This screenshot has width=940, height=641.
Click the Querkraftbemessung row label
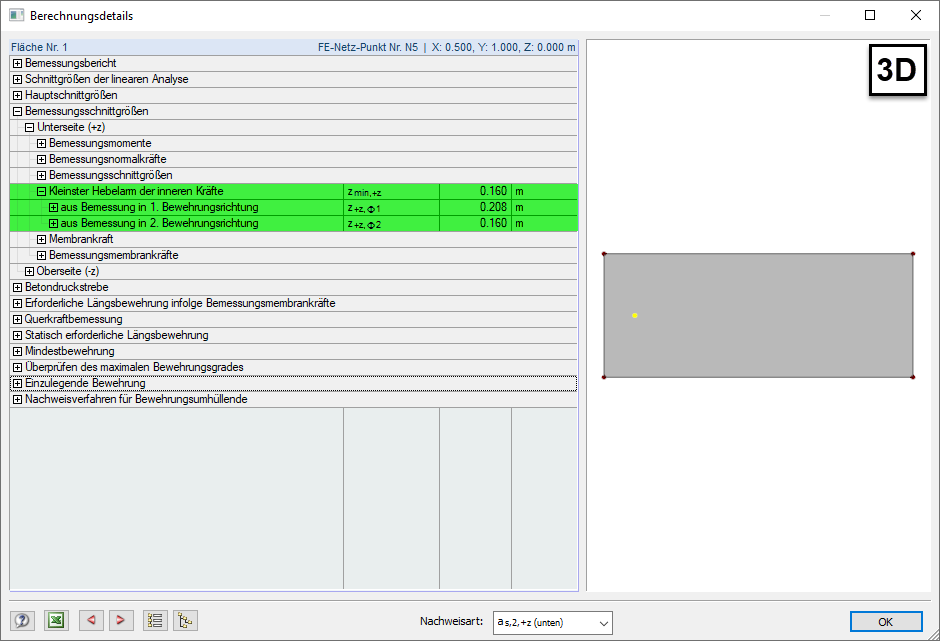tap(74, 319)
